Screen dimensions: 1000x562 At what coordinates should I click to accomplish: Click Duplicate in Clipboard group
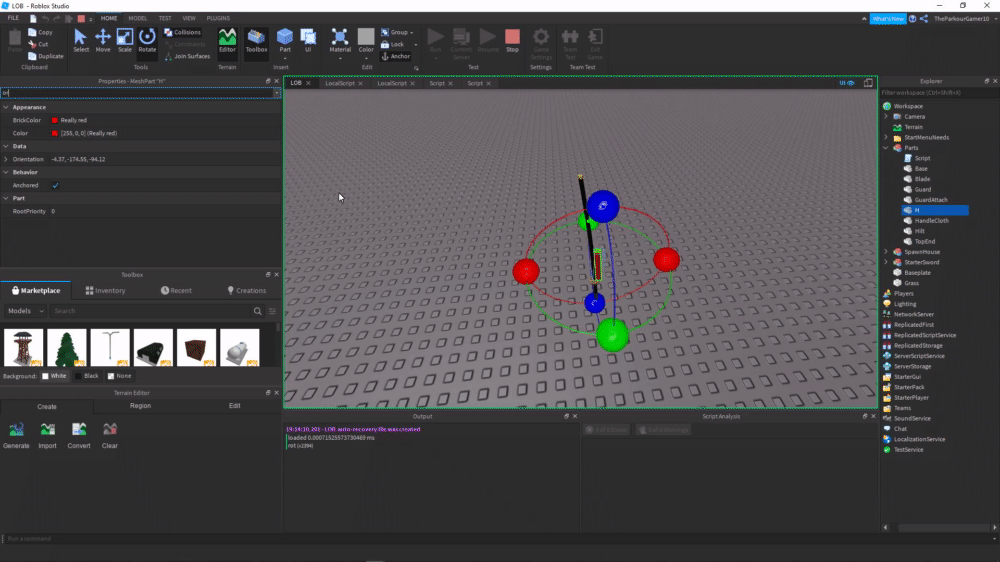coord(46,56)
